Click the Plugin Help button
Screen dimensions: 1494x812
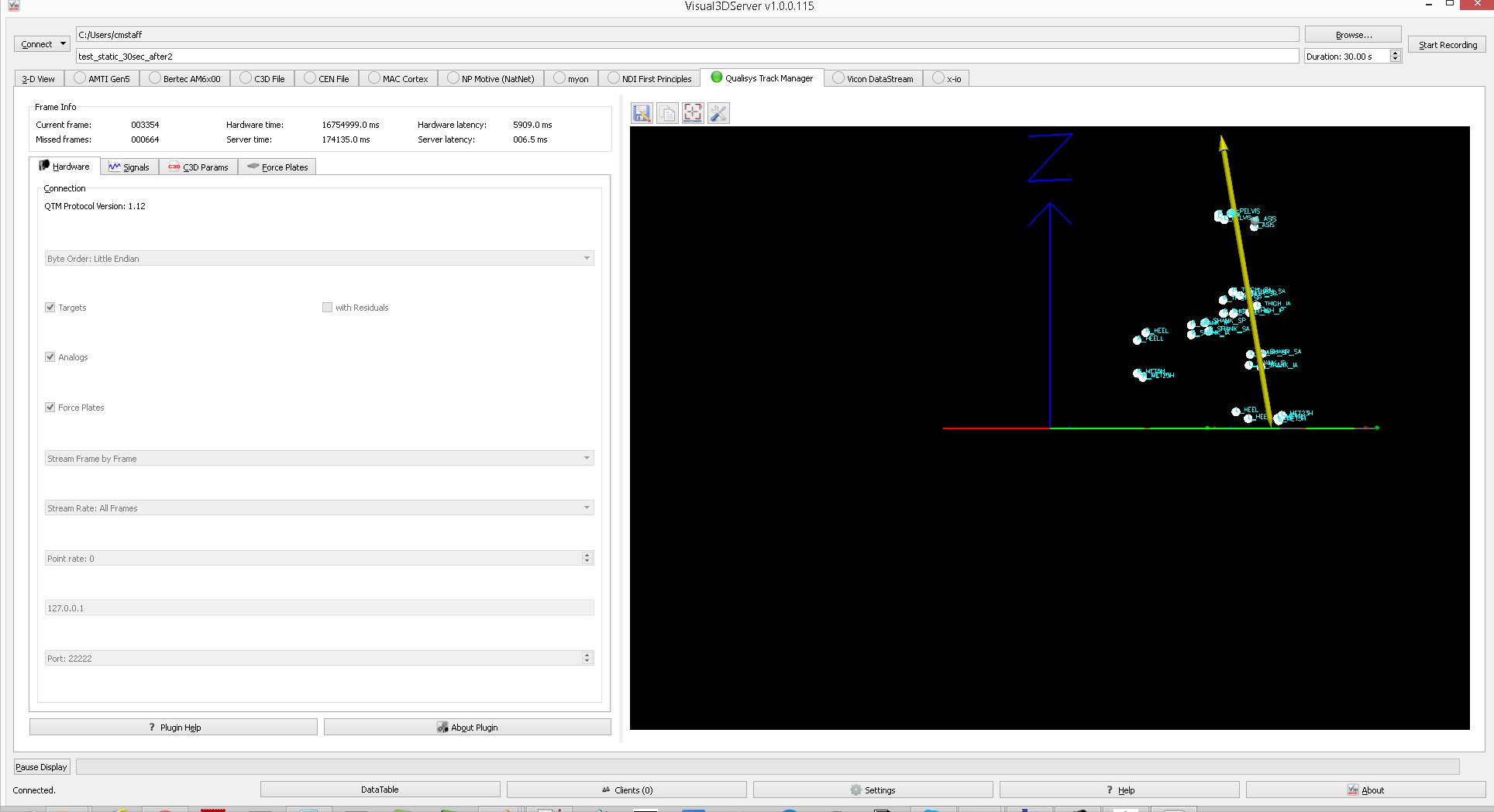pyautogui.click(x=174, y=727)
